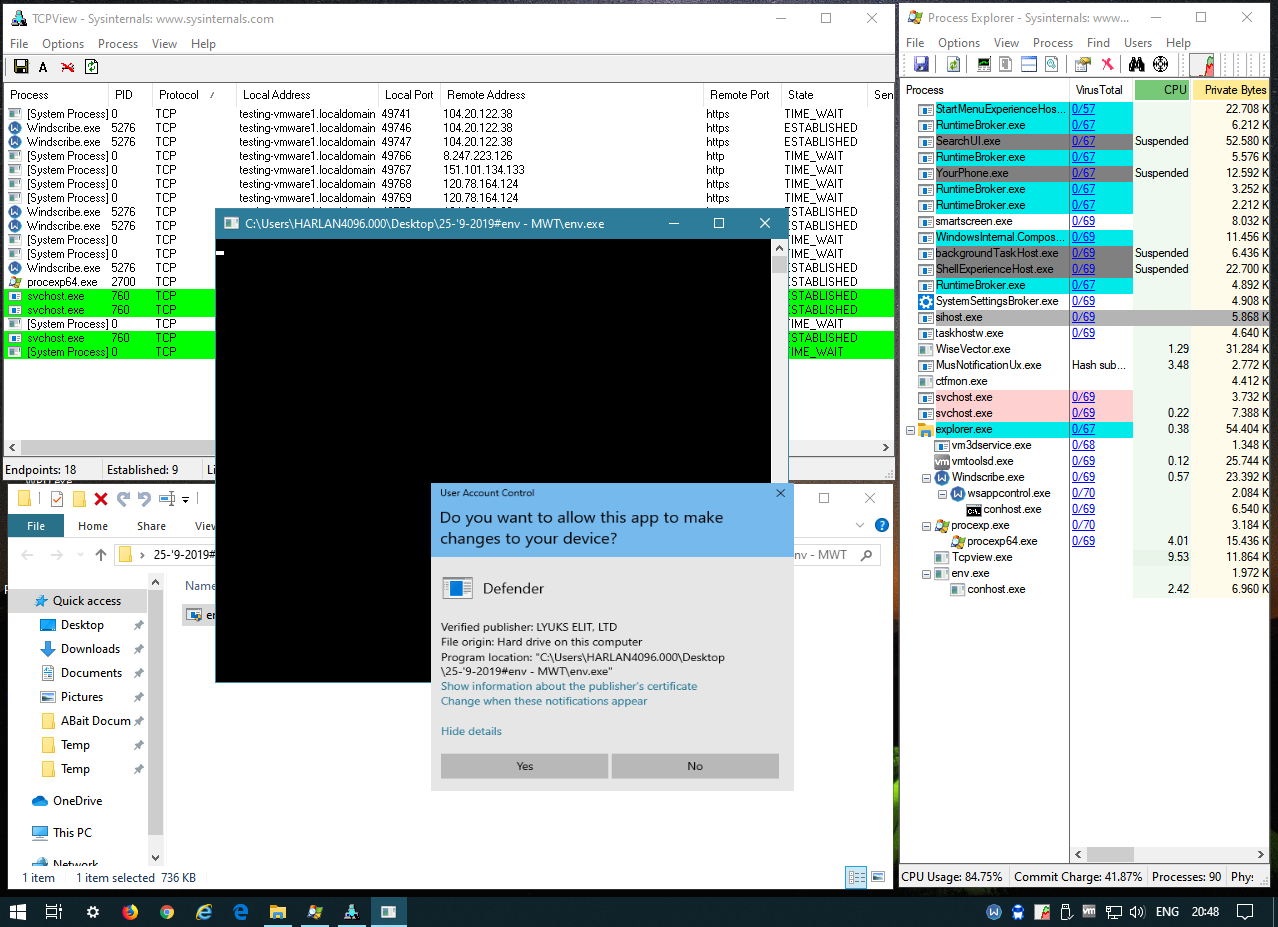
Task: Toggle address resolution 'A' icon in TCPView
Action: pos(43,67)
